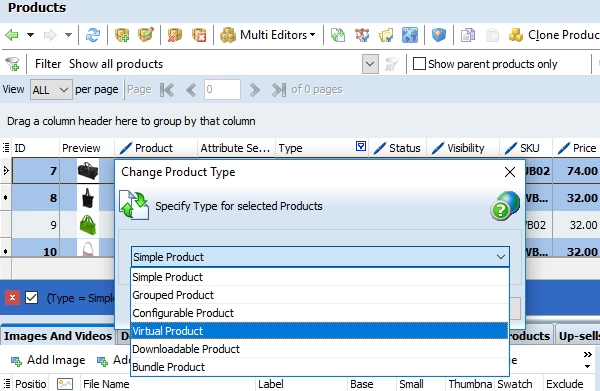This screenshot has height=391, width=600.
Task: Click the Price column header
Action: 576,148
